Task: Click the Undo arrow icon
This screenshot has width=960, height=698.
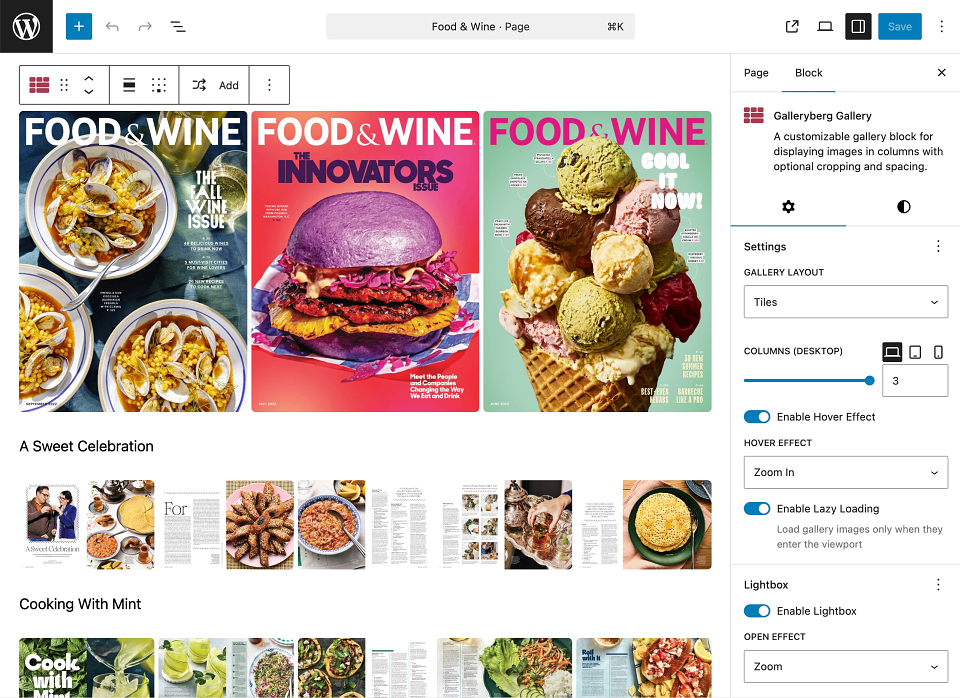Action: pos(112,26)
